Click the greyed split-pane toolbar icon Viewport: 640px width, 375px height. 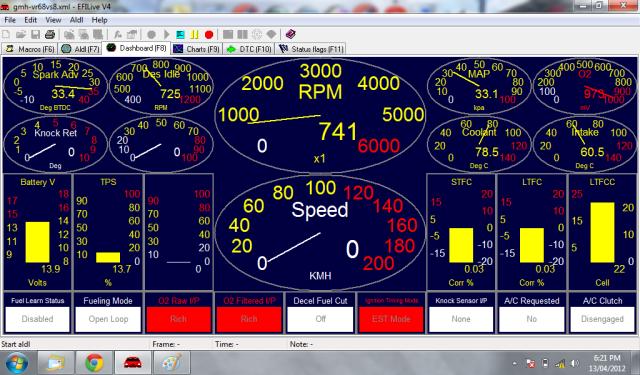pos(242,35)
